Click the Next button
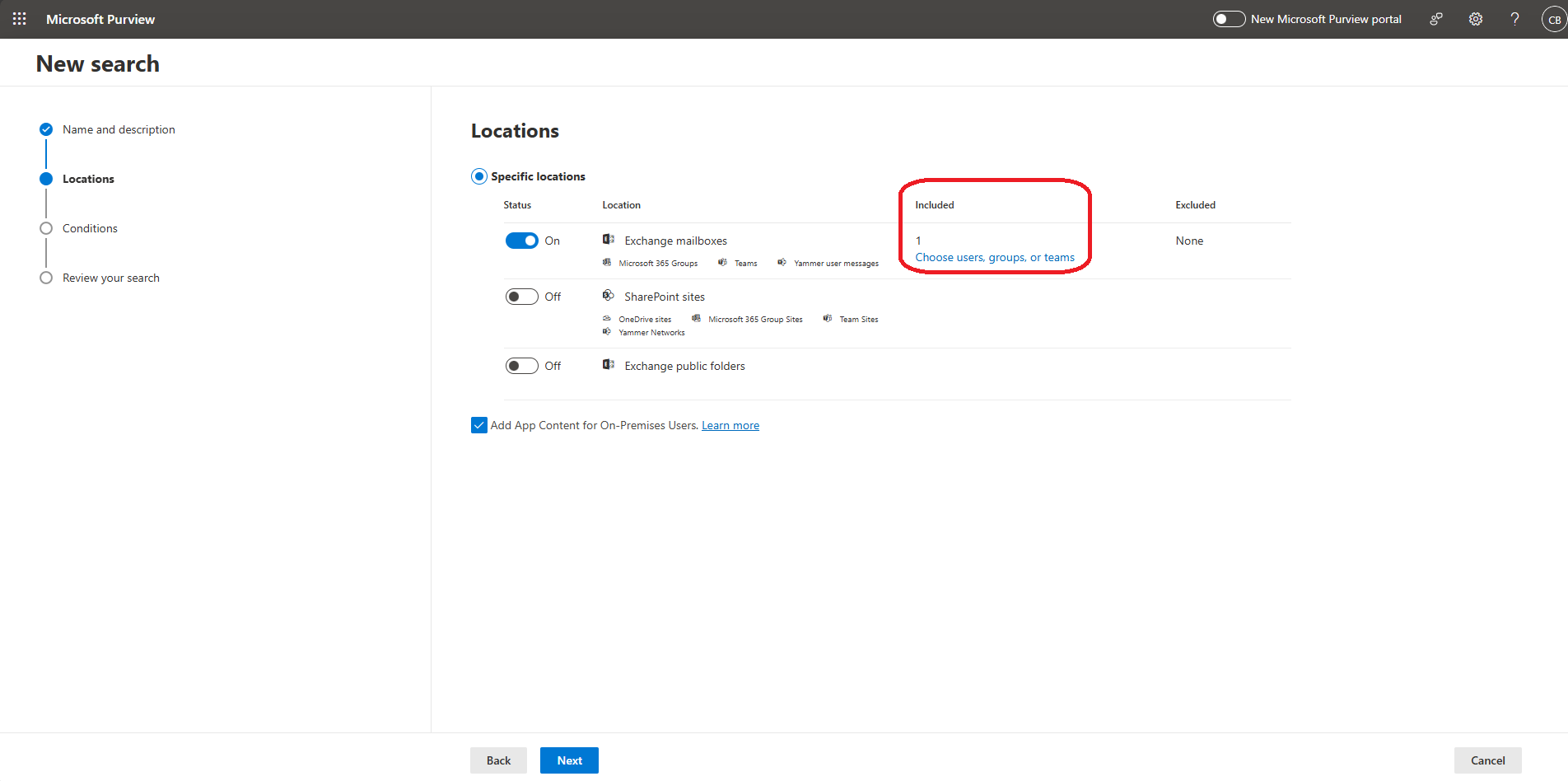 click(x=569, y=760)
